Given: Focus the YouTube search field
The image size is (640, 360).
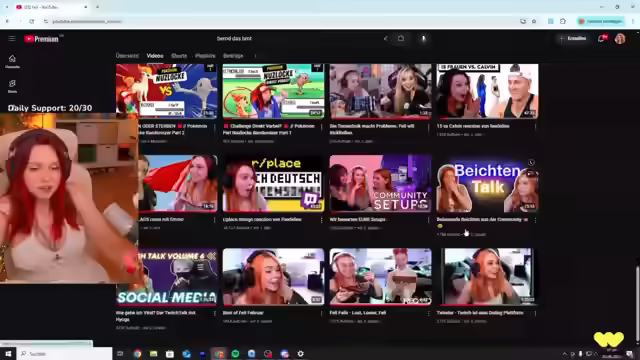Looking at the screenshot, I should [x=298, y=38].
